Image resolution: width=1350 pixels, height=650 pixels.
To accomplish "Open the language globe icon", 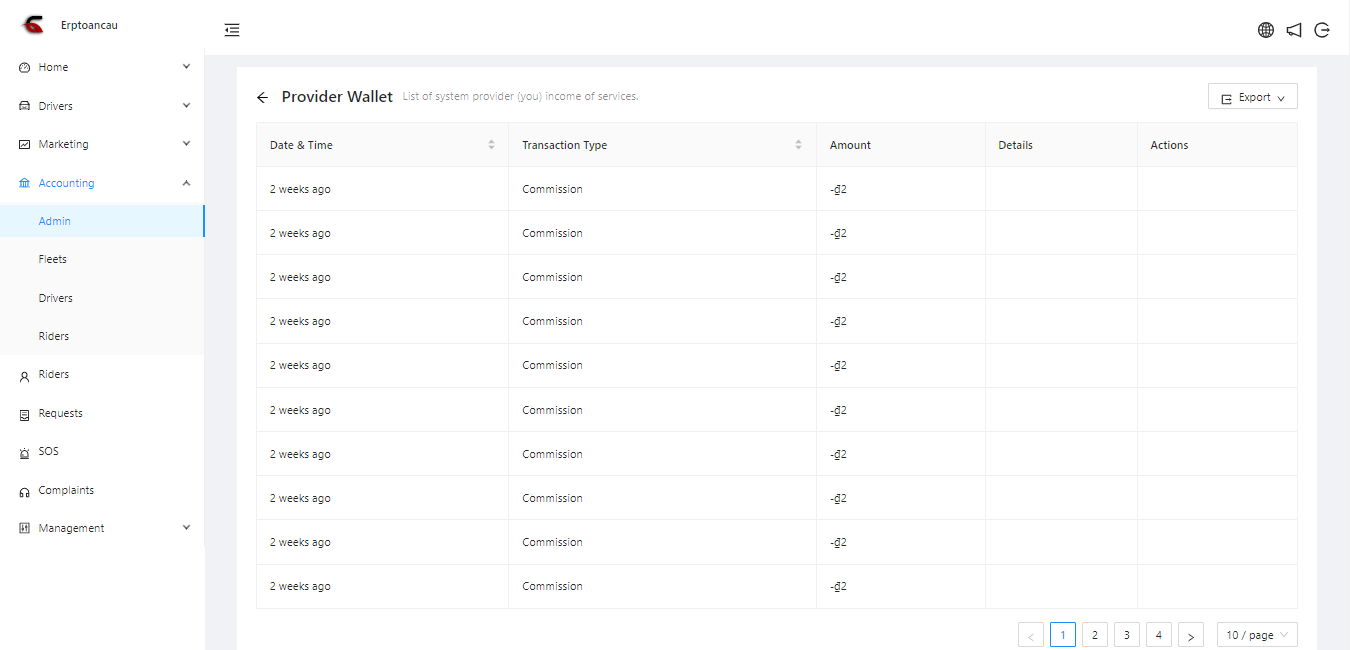I will point(1266,30).
